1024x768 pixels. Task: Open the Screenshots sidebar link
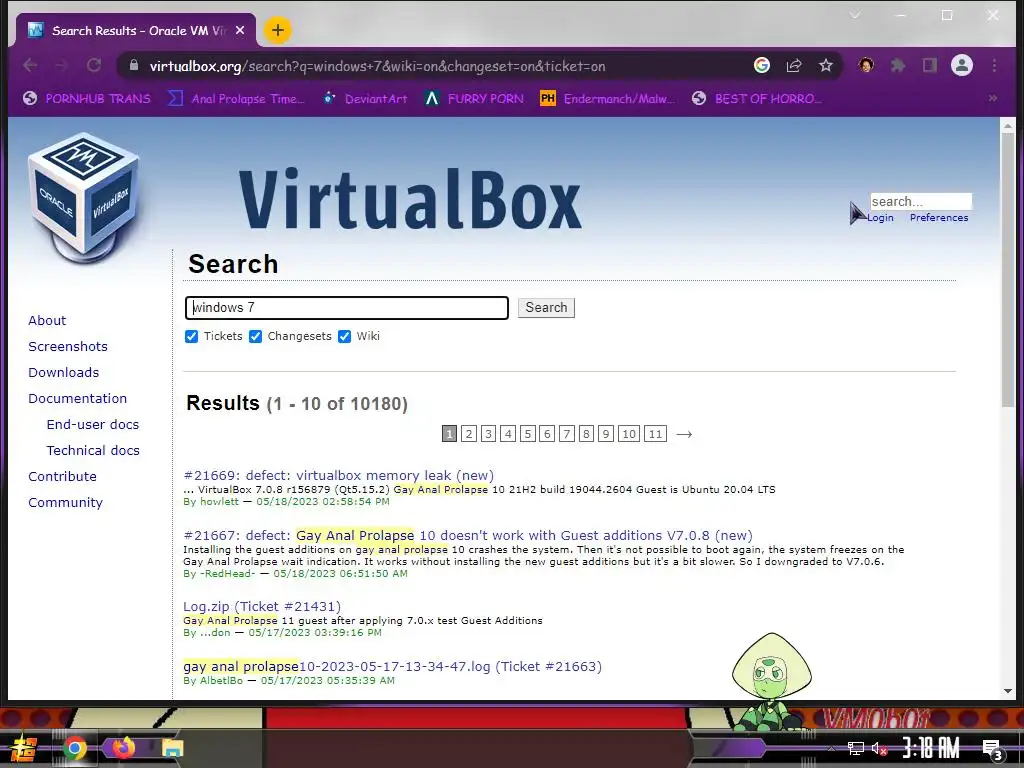coord(68,347)
